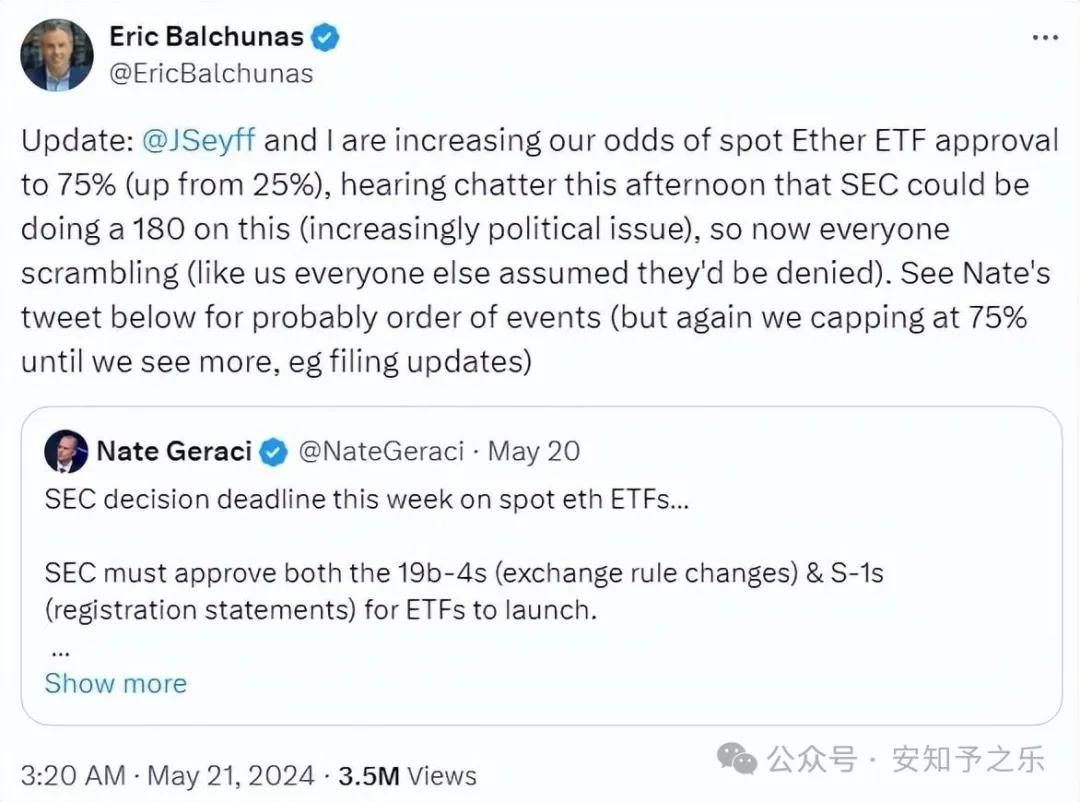Open the Eric Balchunas display name
Screen dimensions: 1080x802
206,38
